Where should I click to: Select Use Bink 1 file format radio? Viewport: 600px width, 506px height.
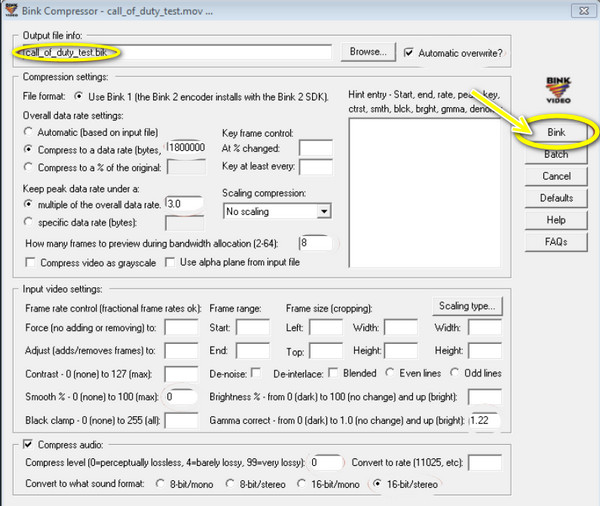tap(78, 96)
